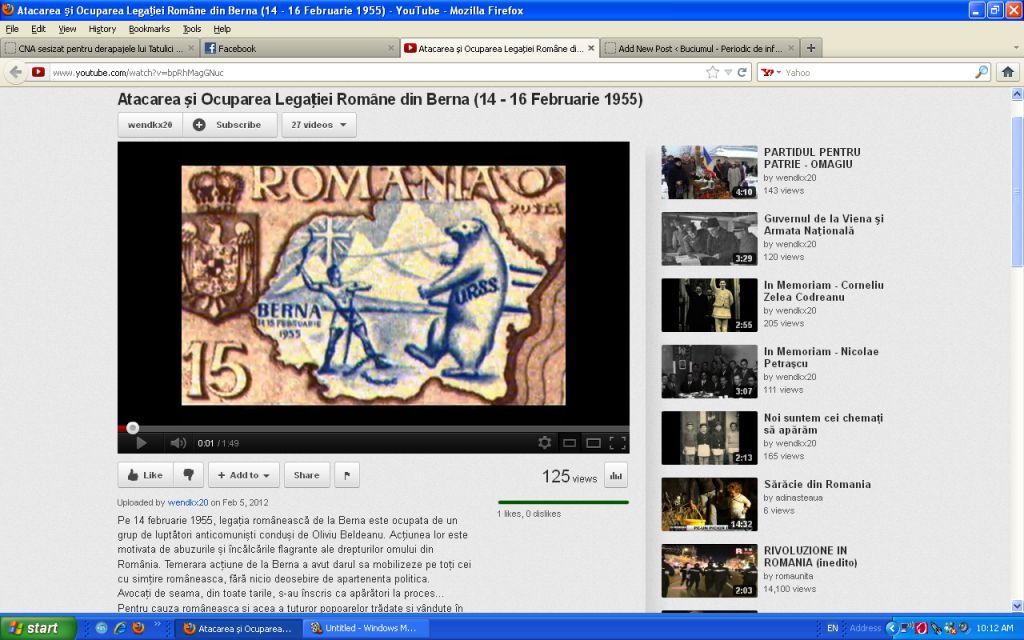Open the Bookmarks menu
The width and height of the screenshot is (1024, 640).
point(149,29)
